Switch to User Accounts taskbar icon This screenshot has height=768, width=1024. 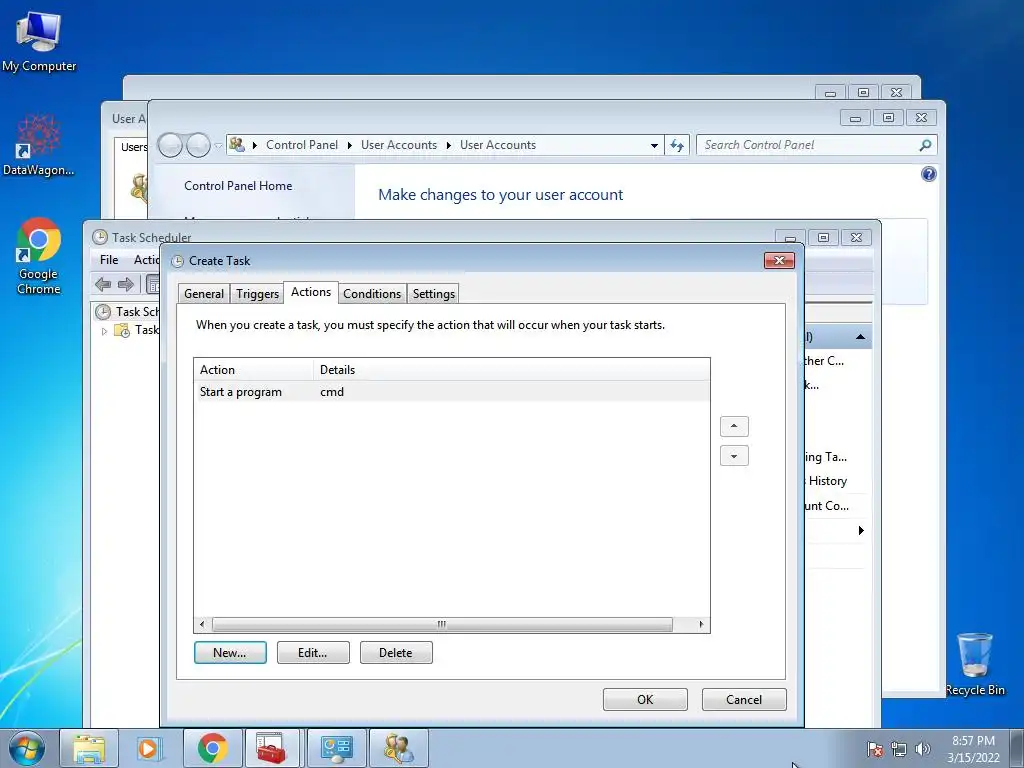pos(398,748)
